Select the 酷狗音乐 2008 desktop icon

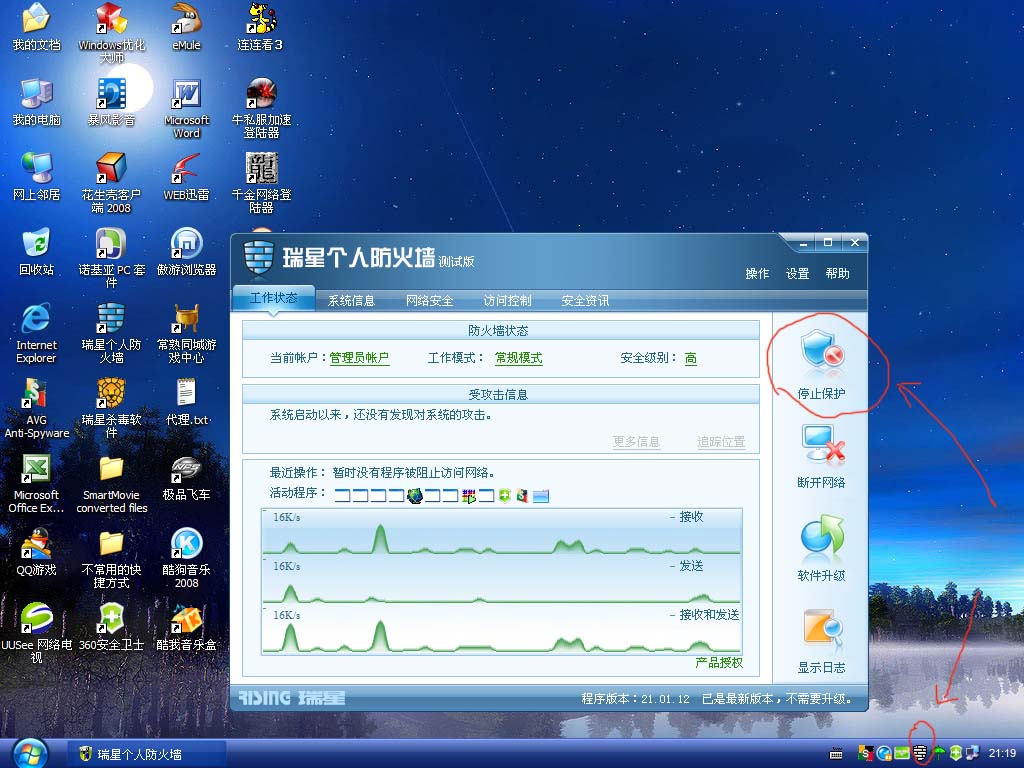point(186,557)
